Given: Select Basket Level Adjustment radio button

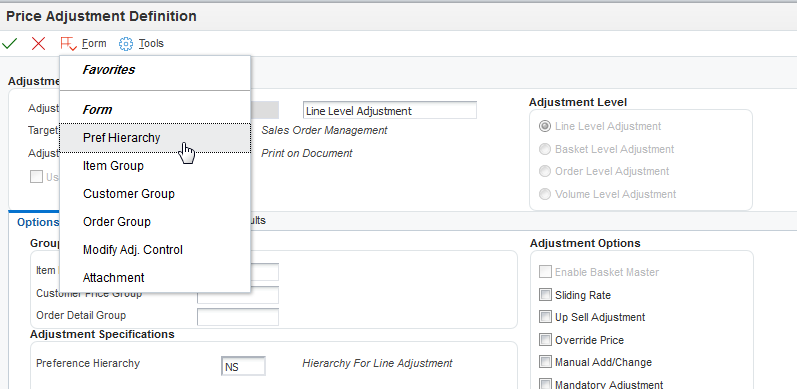Looking at the screenshot, I should 545,149.
